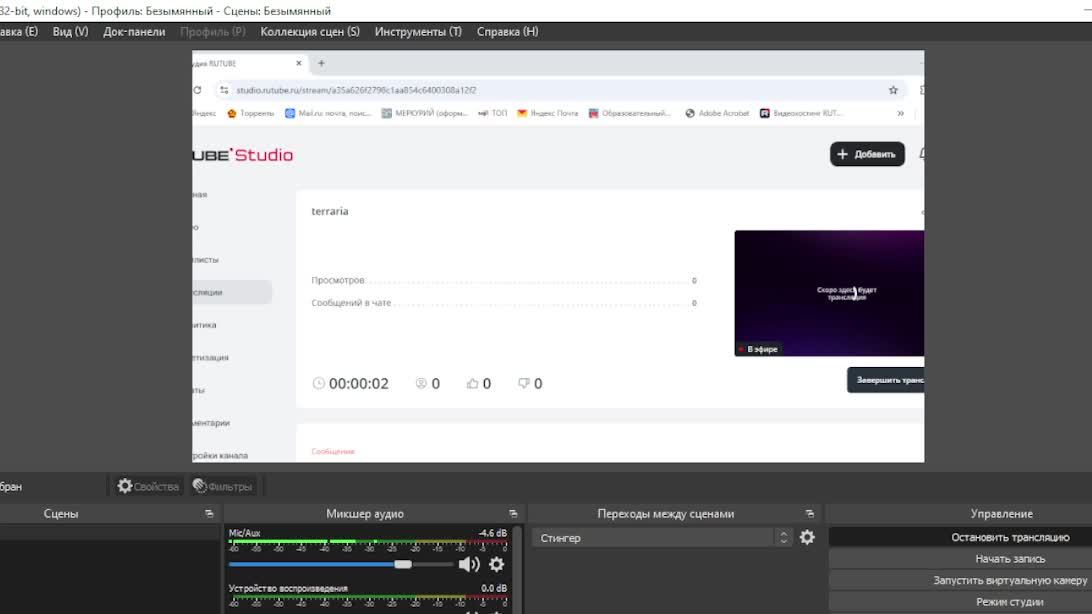This screenshot has height=614, width=1092.
Task: Click the Просмотров statistics row
Action: pos(504,280)
